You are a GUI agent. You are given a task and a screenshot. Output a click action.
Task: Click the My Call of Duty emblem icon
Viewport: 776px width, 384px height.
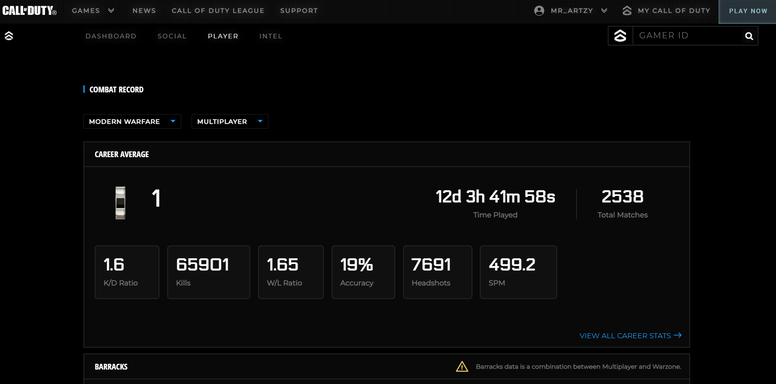tap(627, 11)
